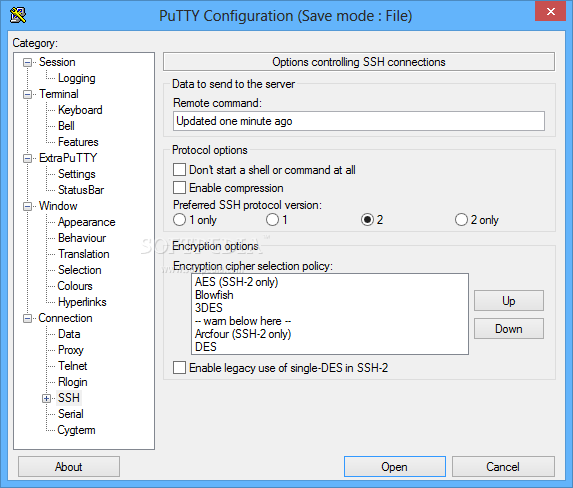Collapse the ExtraPuTTY tree node
The width and height of the screenshot is (573, 488).
[27, 159]
